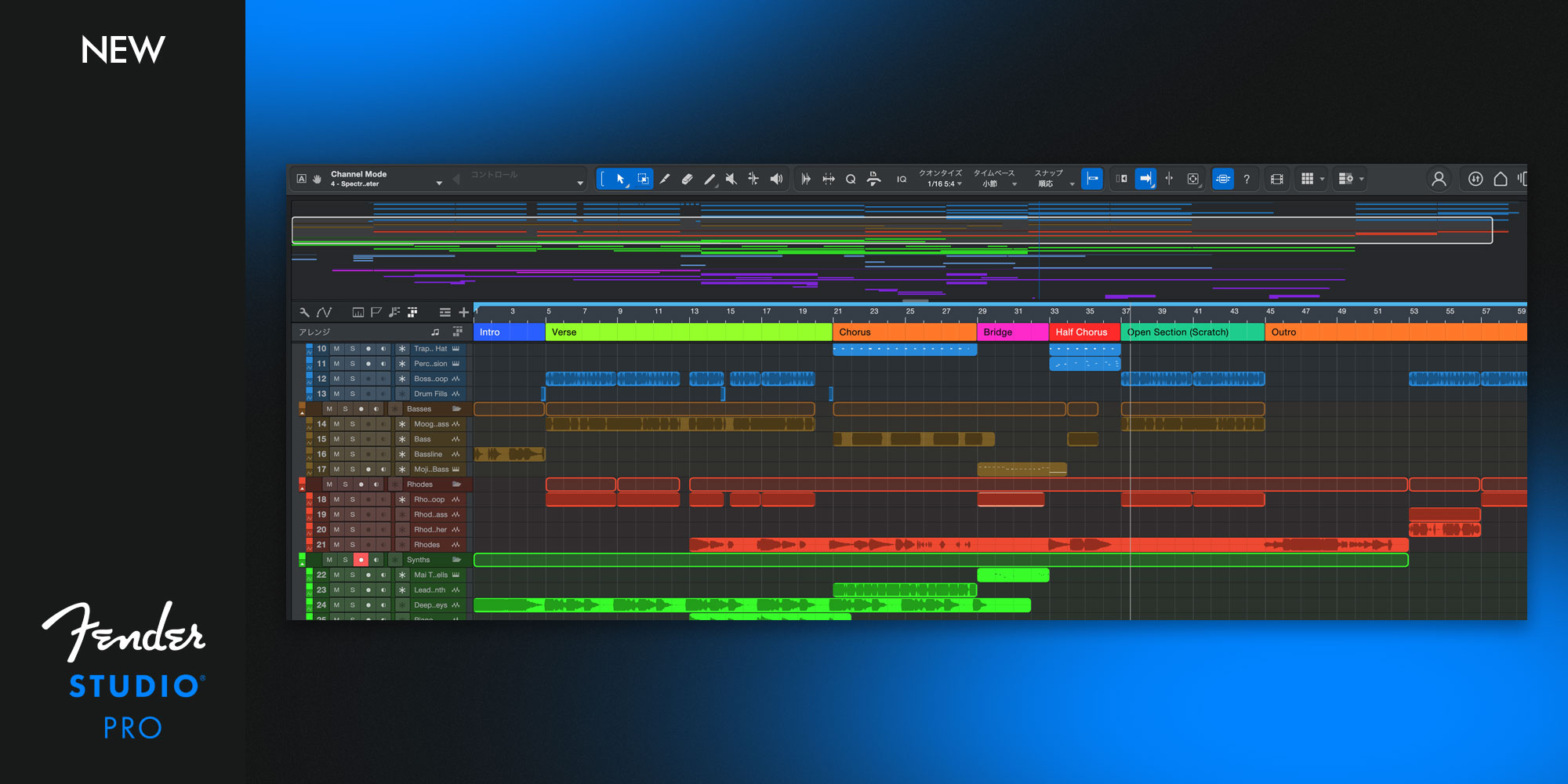The height and width of the screenshot is (784, 1568).
Task: Click the plus Add Tracks icon
Action: pyautogui.click(x=463, y=312)
